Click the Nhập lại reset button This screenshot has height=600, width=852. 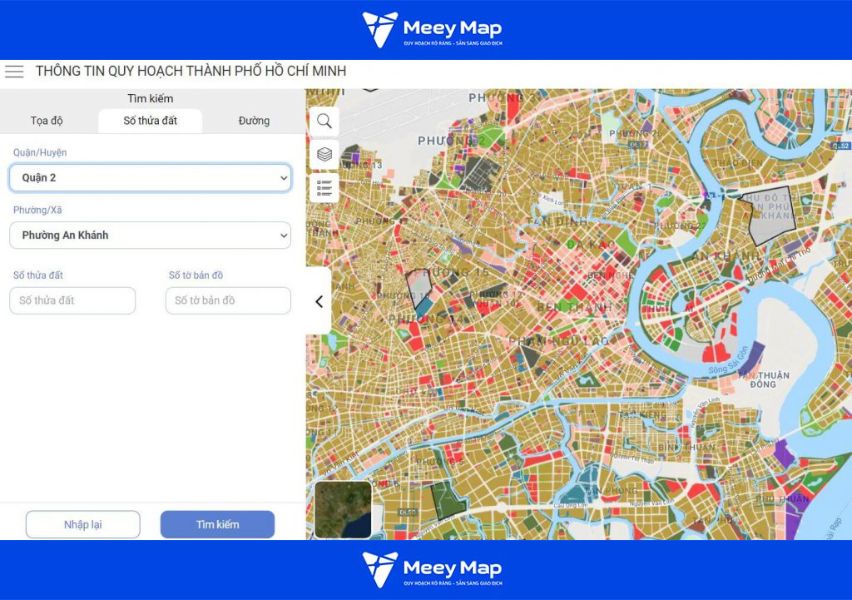(x=83, y=524)
